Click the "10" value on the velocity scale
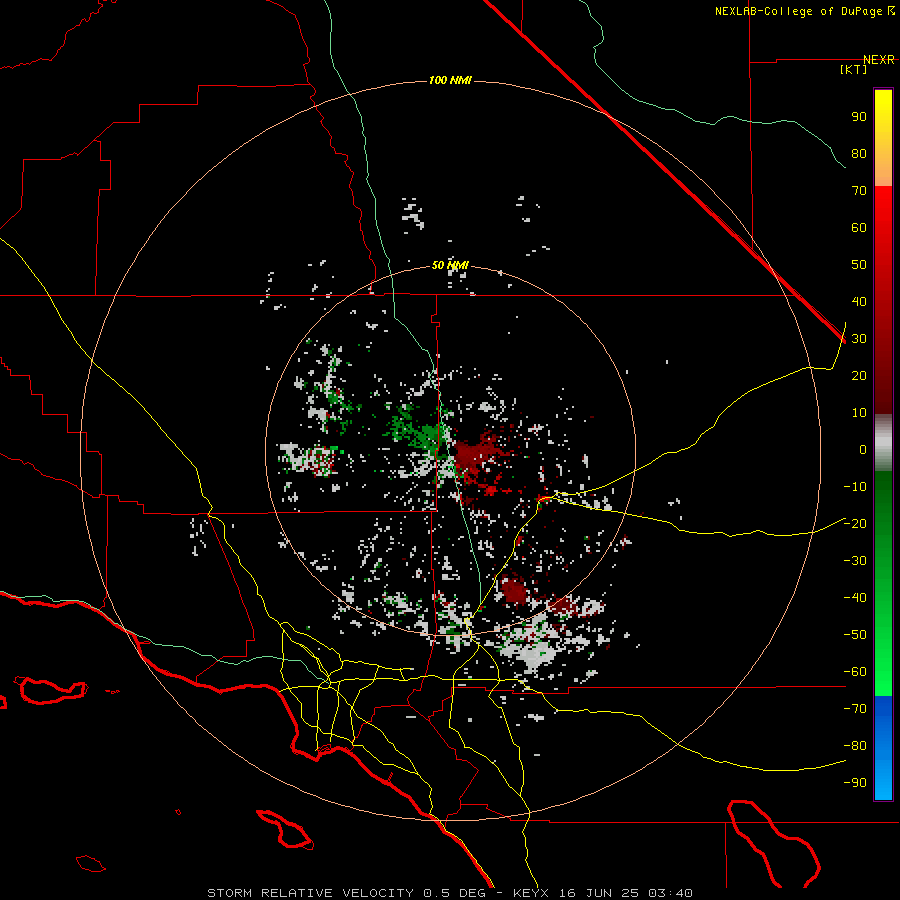 (x=859, y=413)
